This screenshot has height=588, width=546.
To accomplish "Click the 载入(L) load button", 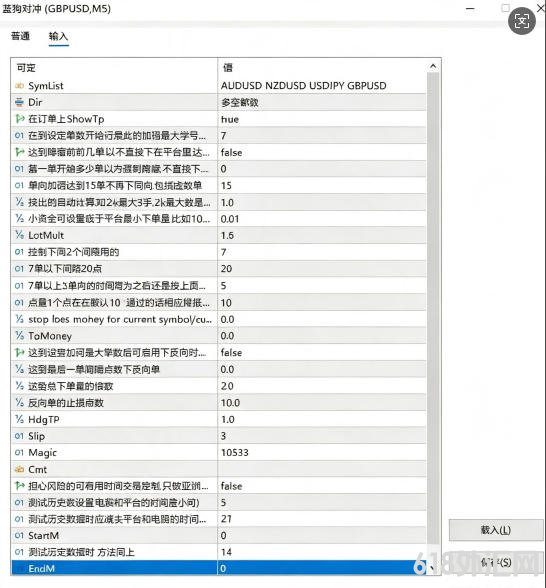I will tap(496, 530).
